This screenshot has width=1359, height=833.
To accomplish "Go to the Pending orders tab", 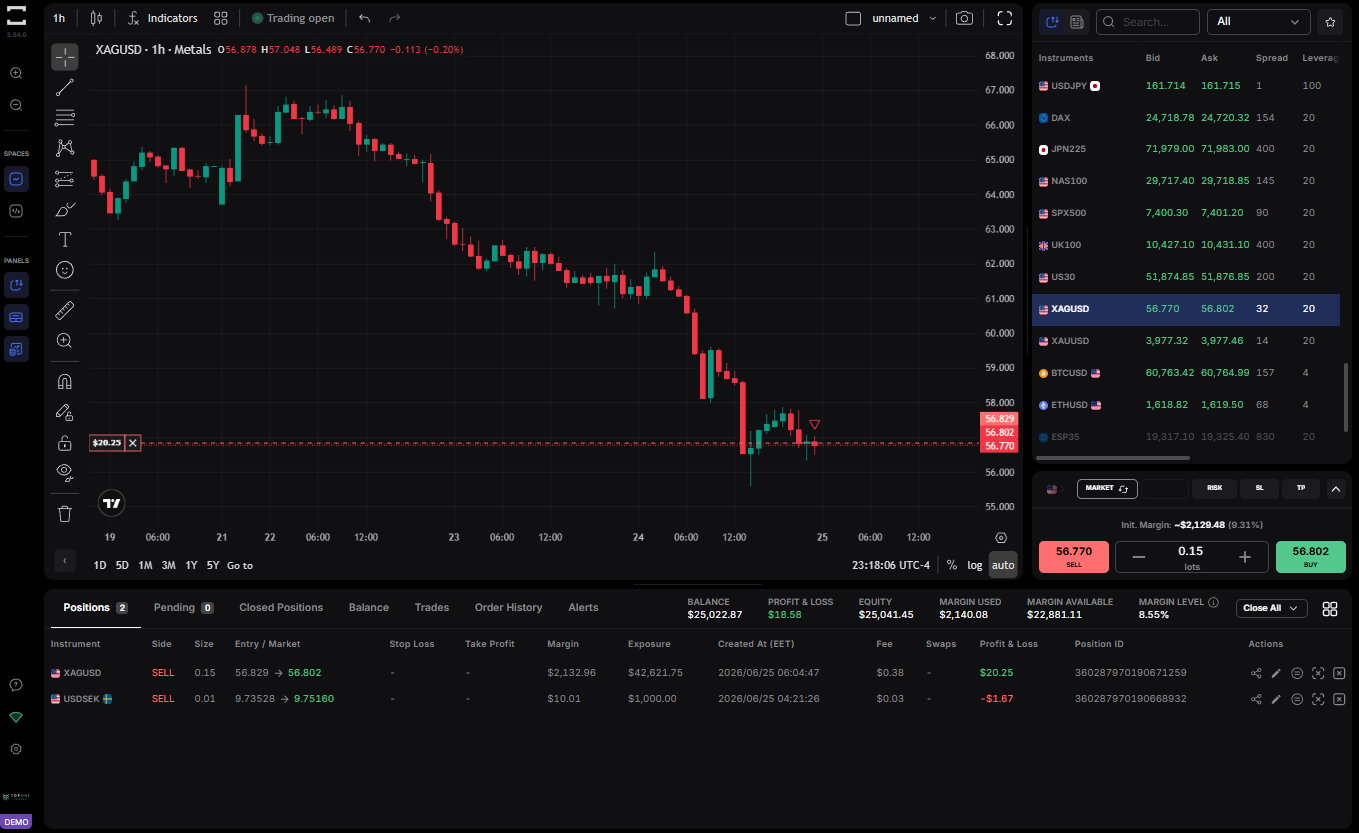I will click(183, 607).
